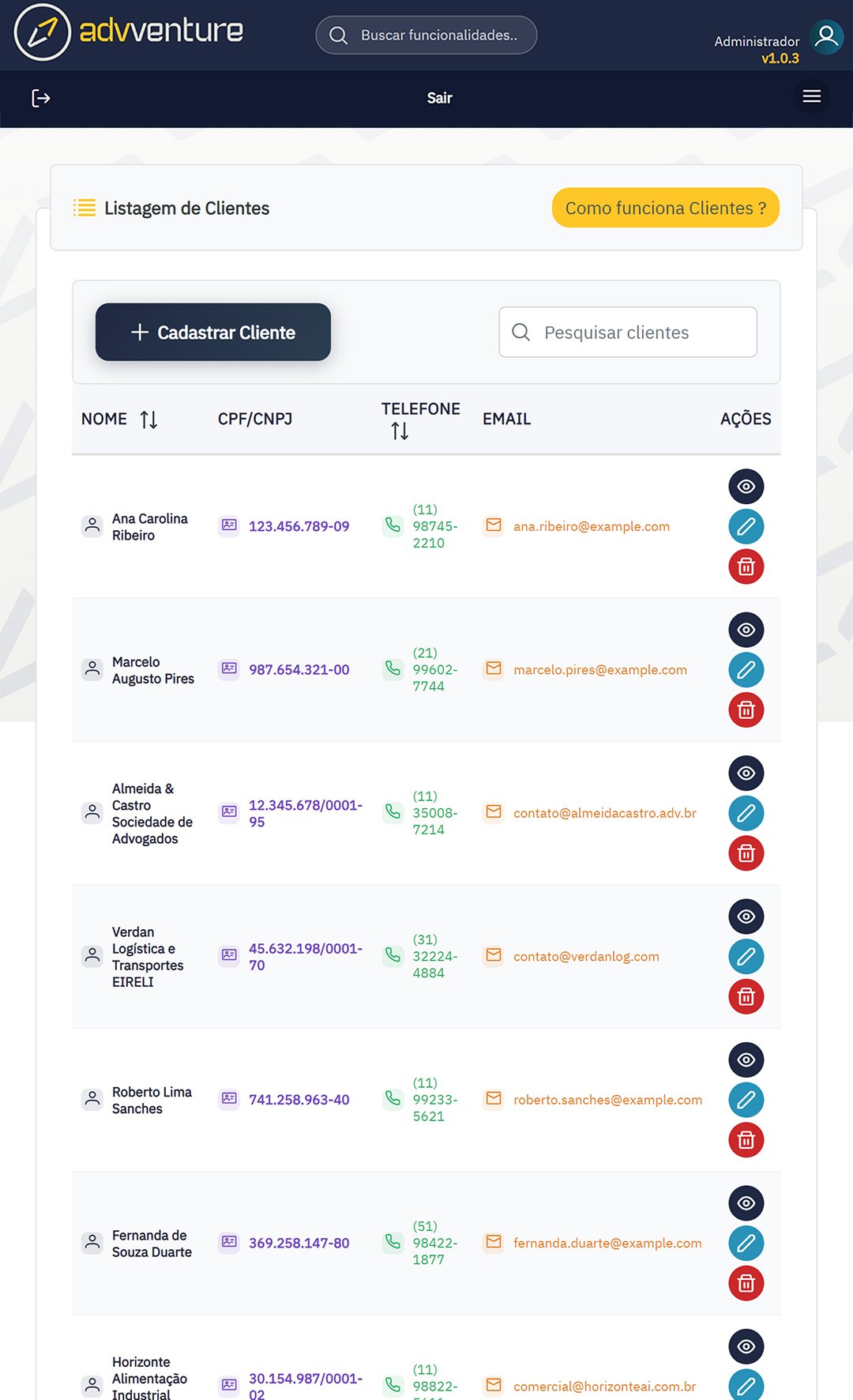Screen dimensions: 853x1400
Task: View Ana Carolina Ribeiro's details (eye icon)
Action: 746,487
